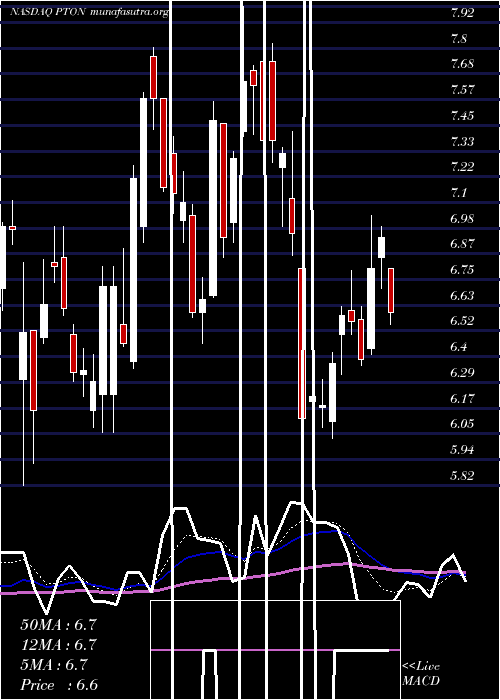Click the 7.92 price axis label
Screen dimensions: 500x700
point(462,12)
